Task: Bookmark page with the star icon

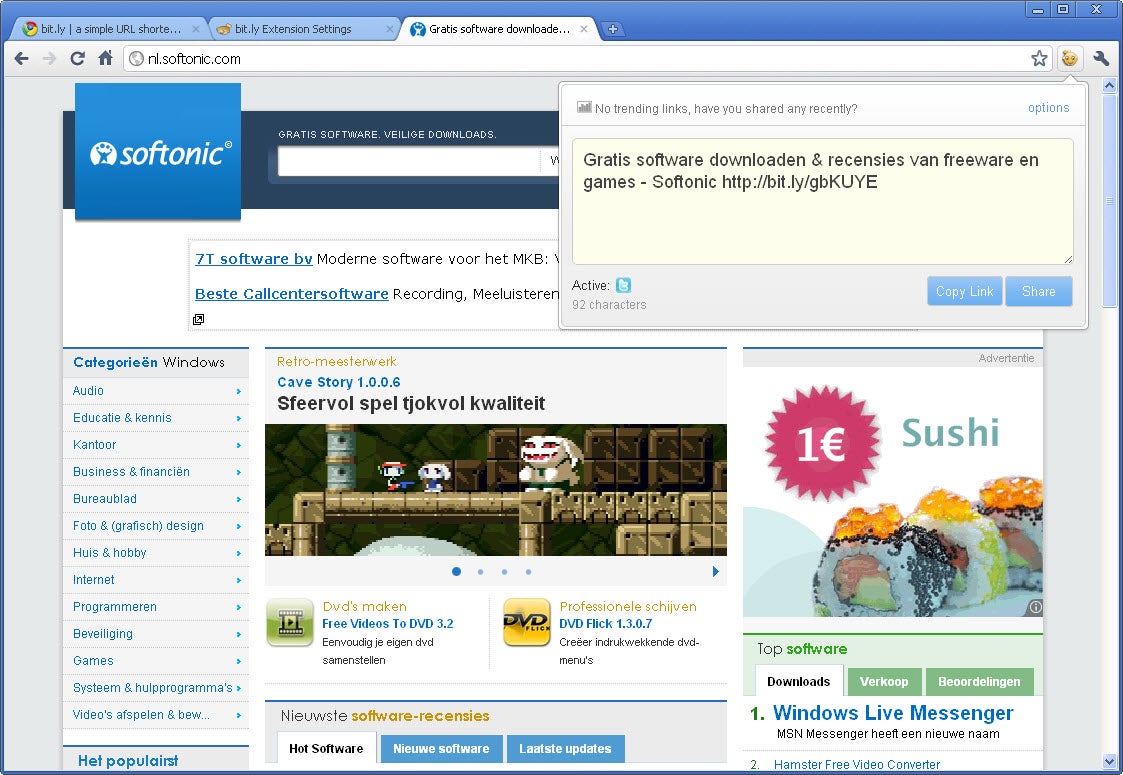Action: pos(1039,59)
